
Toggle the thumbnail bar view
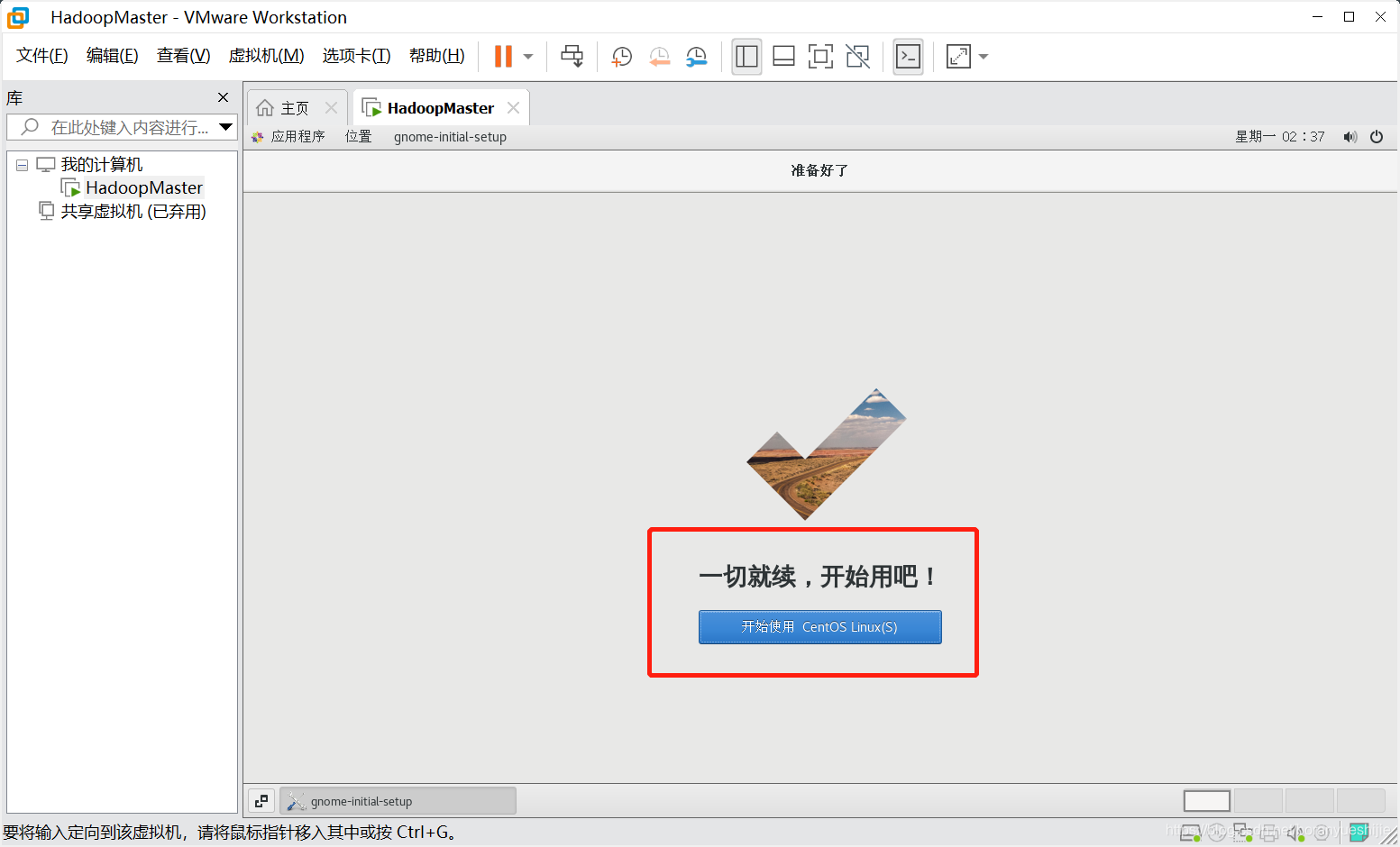click(783, 57)
